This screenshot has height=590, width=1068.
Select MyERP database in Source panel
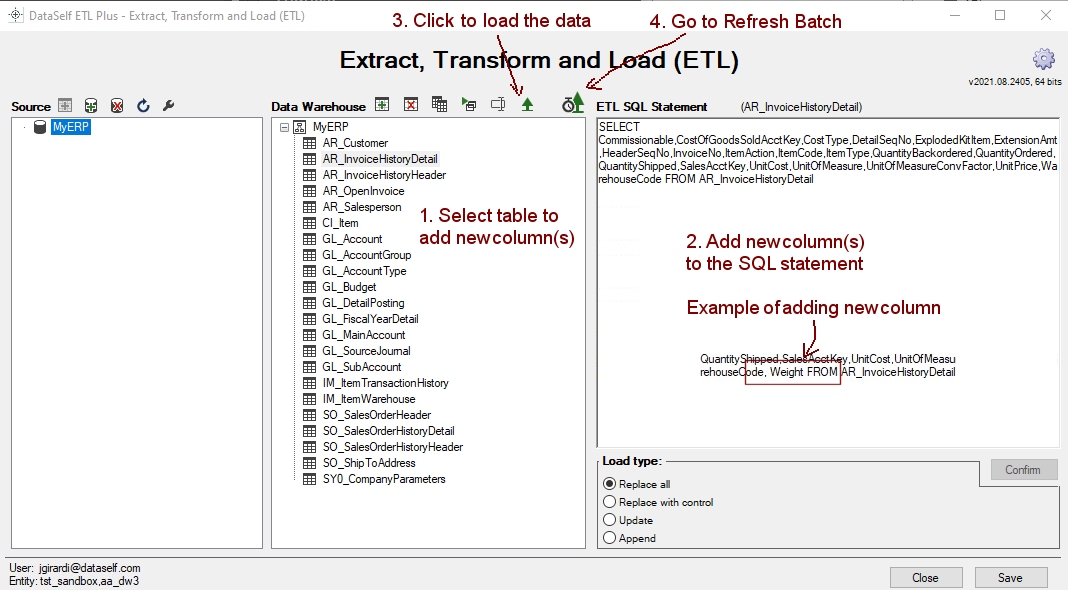pyautogui.click(x=71, y=127)
